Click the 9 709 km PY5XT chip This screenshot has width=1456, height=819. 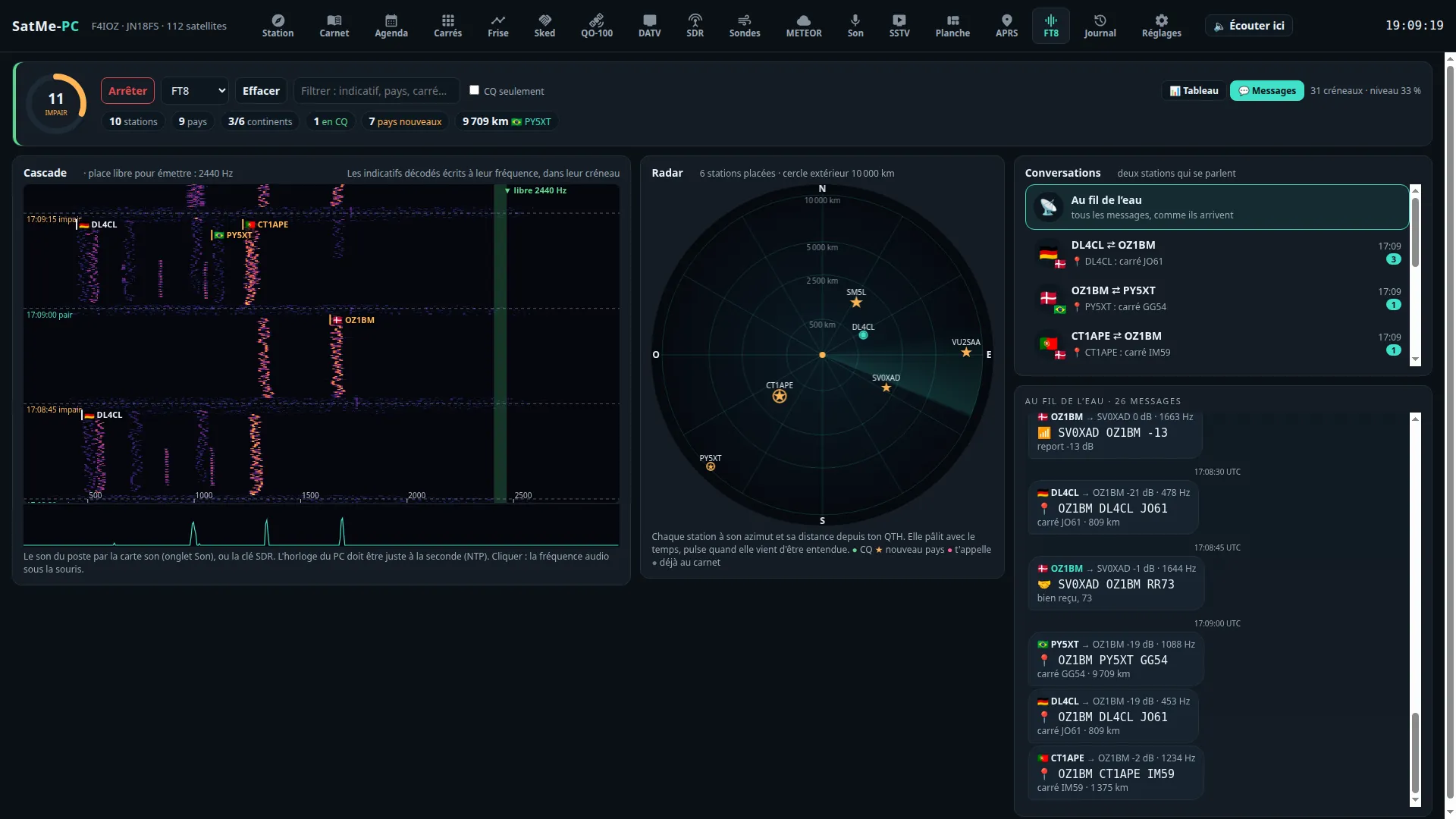507,121
